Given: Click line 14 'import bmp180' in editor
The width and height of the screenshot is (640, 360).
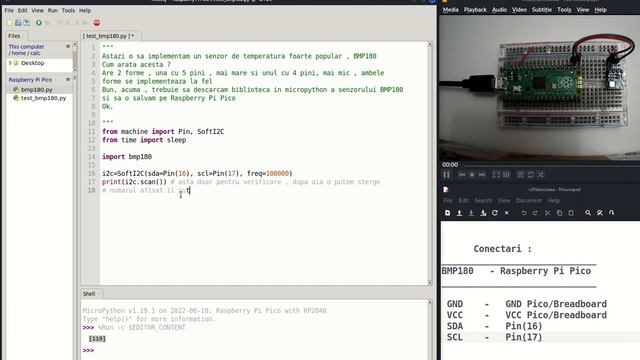Looking at the screenshot, I should pyautogui.click(x=127, y=157).
